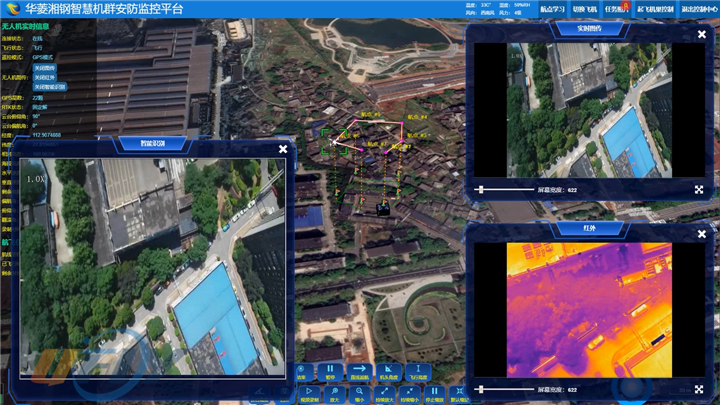Reset zoom with the 默认缩放 icon
The width and height of the screenshot is (720, 405).
pyautogui.click(x=459, y=394)
